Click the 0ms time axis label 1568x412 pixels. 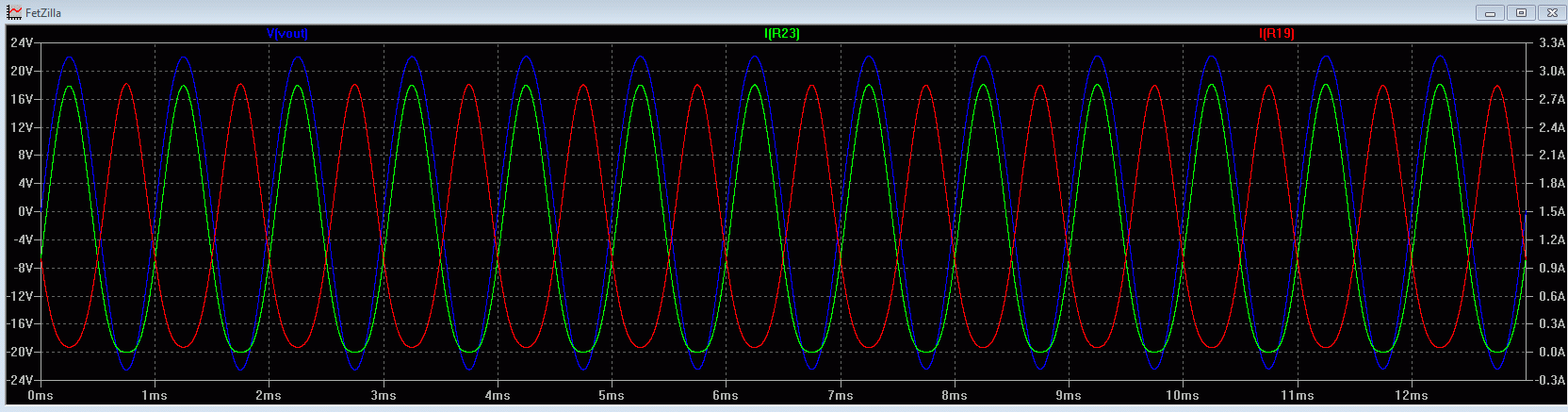[41, 396]
